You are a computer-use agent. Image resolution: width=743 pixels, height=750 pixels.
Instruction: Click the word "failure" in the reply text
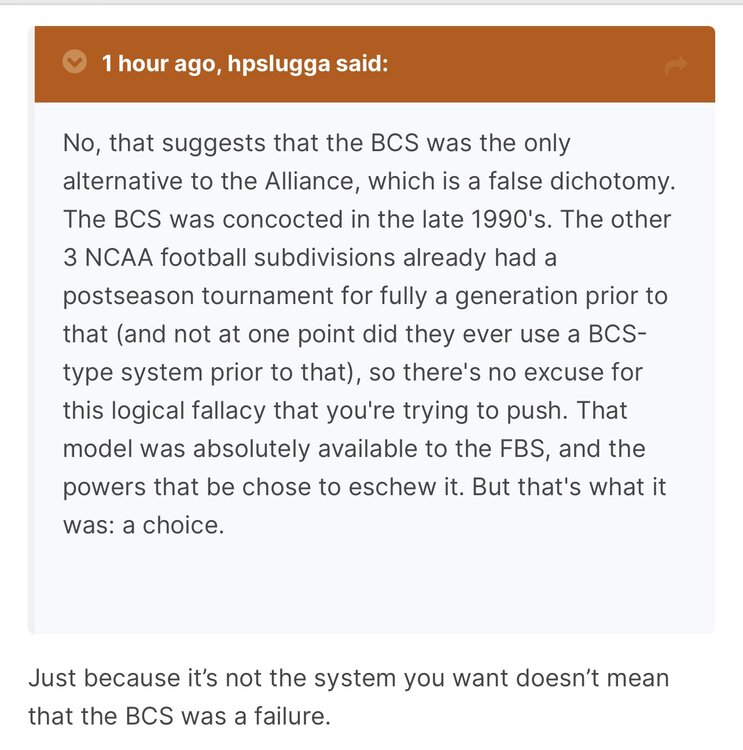click(x=286, y=717)
